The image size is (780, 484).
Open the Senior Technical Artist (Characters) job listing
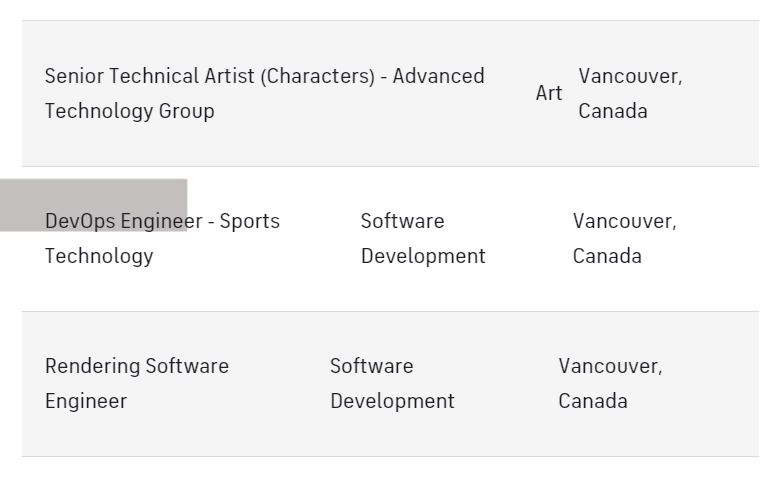click(x=264, y=93)
